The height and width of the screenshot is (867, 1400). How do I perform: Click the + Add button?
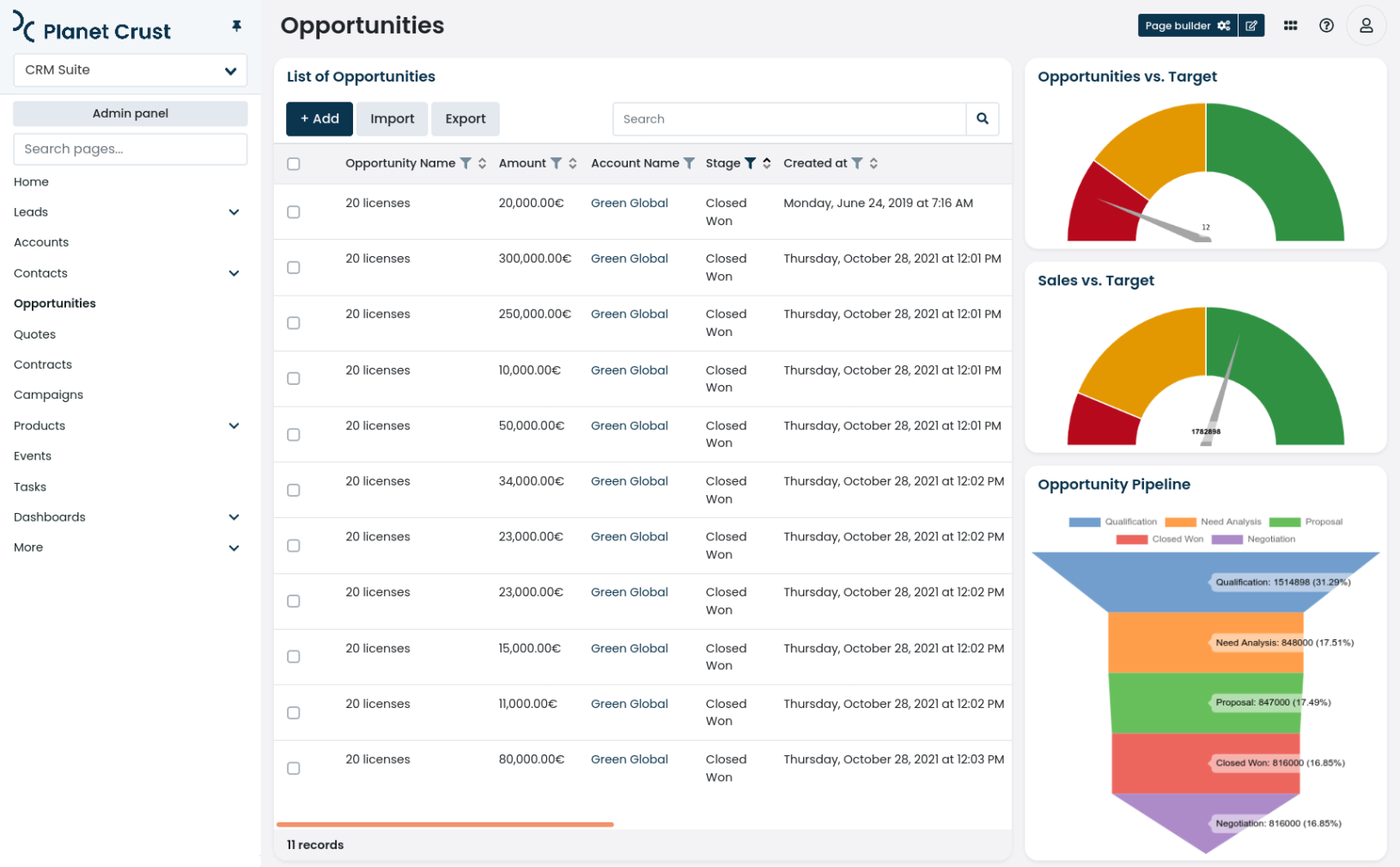[320, 119]
